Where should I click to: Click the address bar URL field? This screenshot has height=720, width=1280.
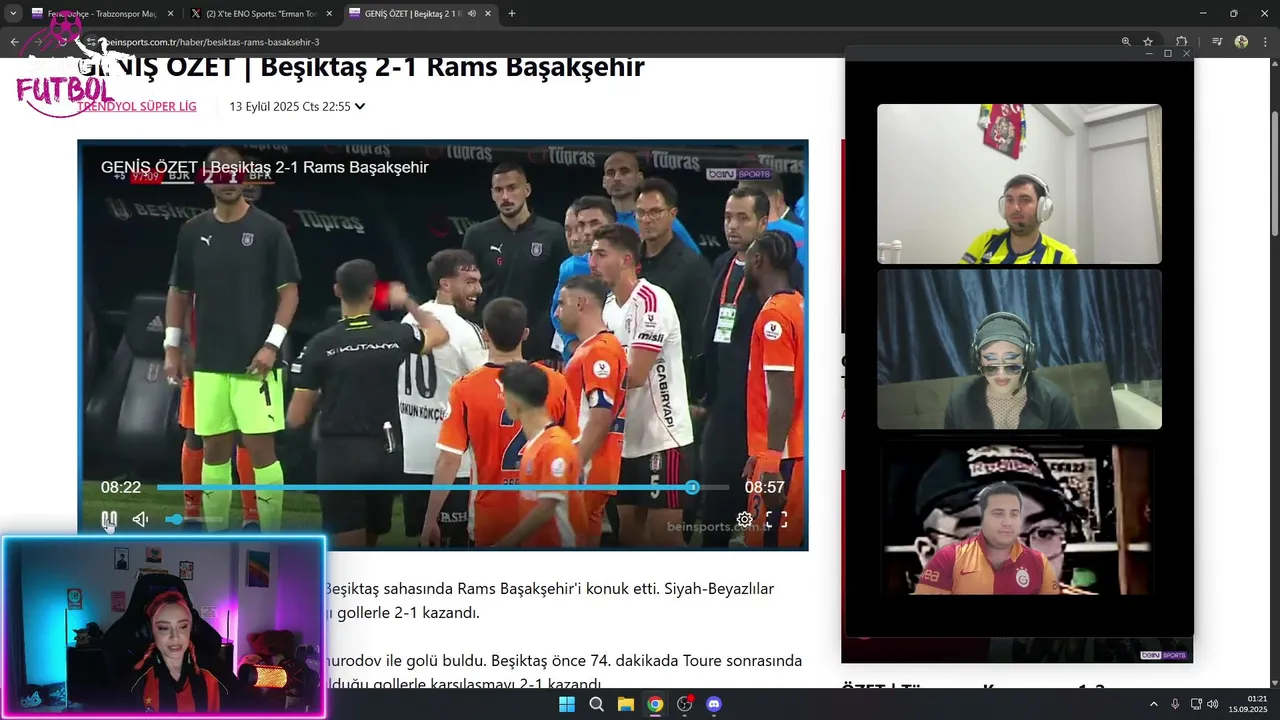click(600, 42)
